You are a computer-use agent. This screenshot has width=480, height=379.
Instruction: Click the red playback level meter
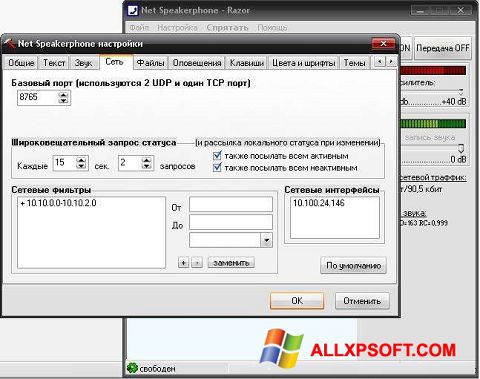coord(433,70)
